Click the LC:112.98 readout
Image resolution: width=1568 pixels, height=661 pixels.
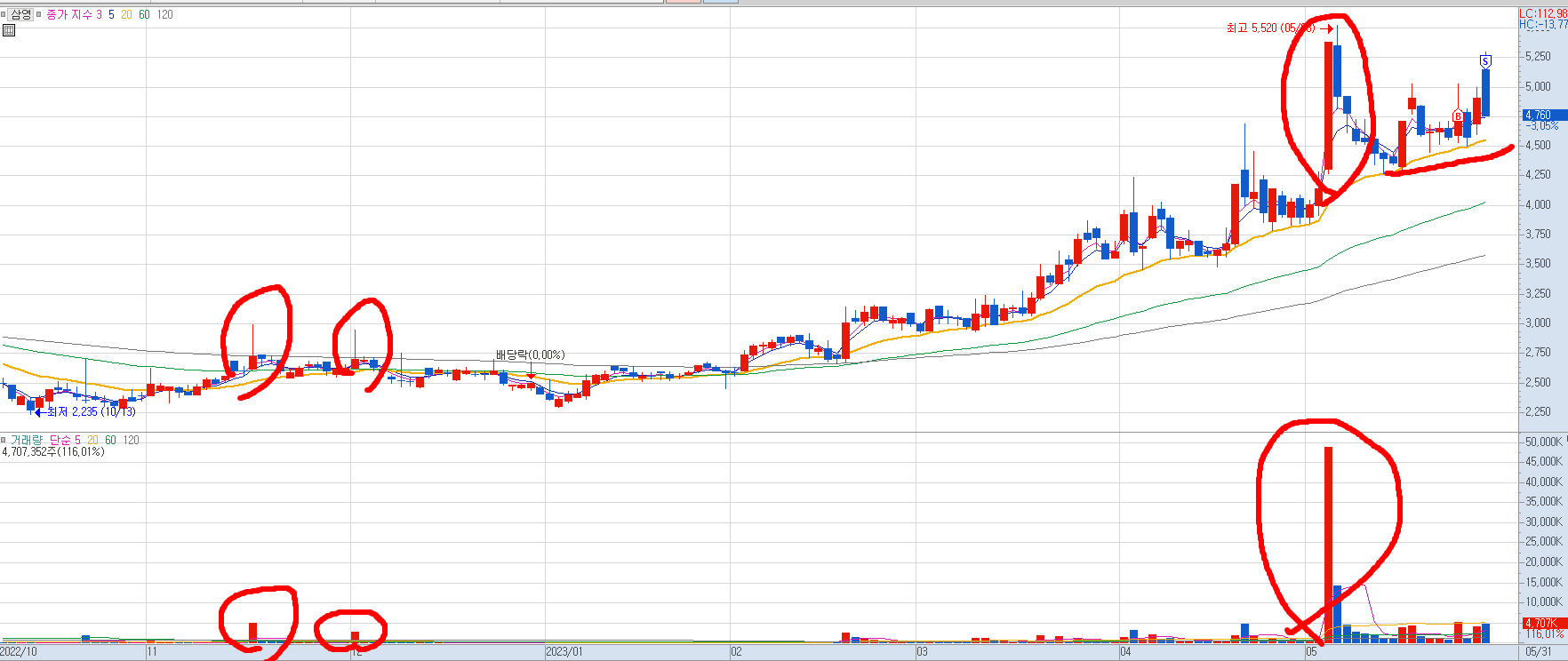pos(1543,13)
